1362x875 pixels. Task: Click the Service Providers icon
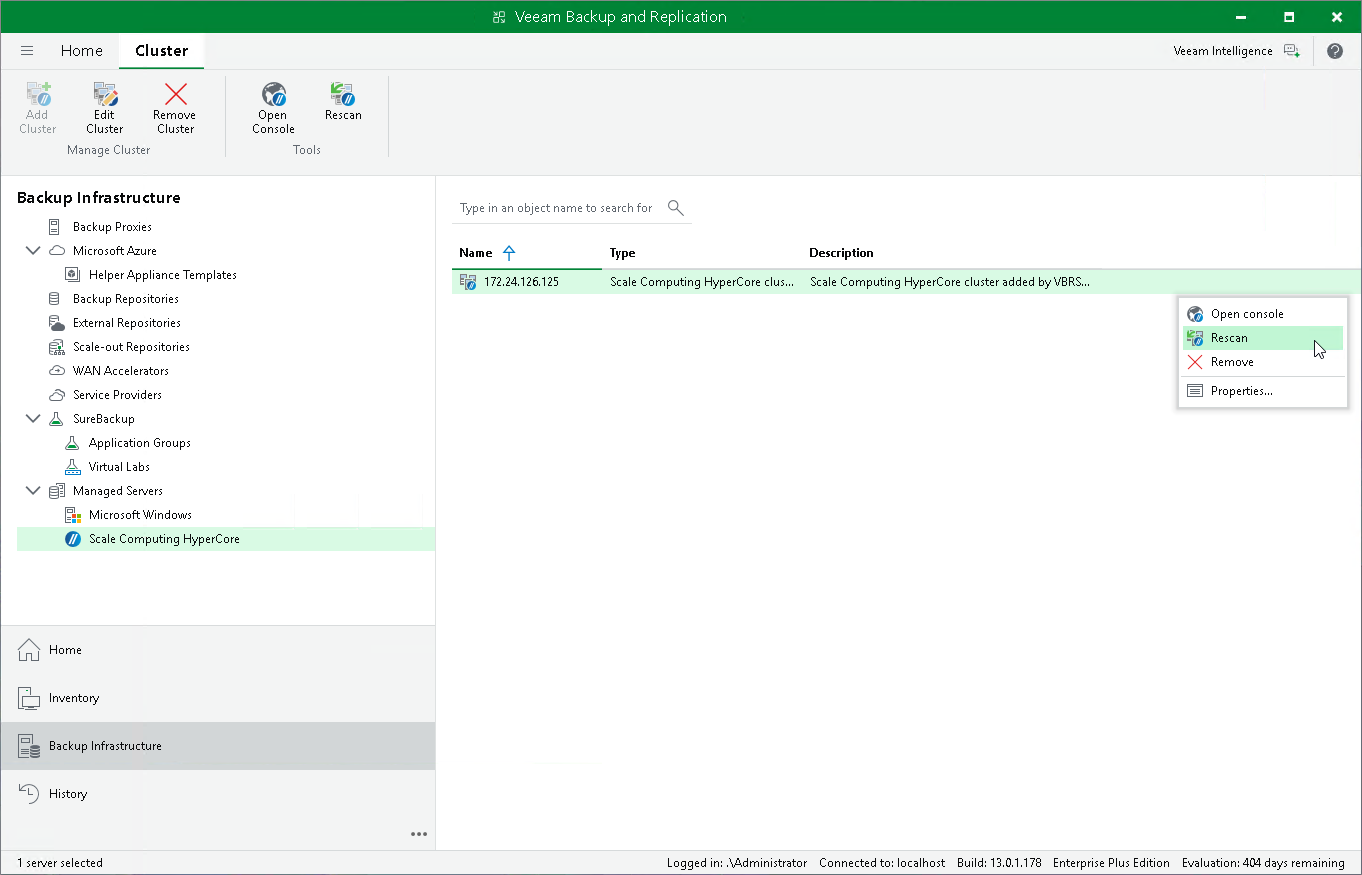56,395
